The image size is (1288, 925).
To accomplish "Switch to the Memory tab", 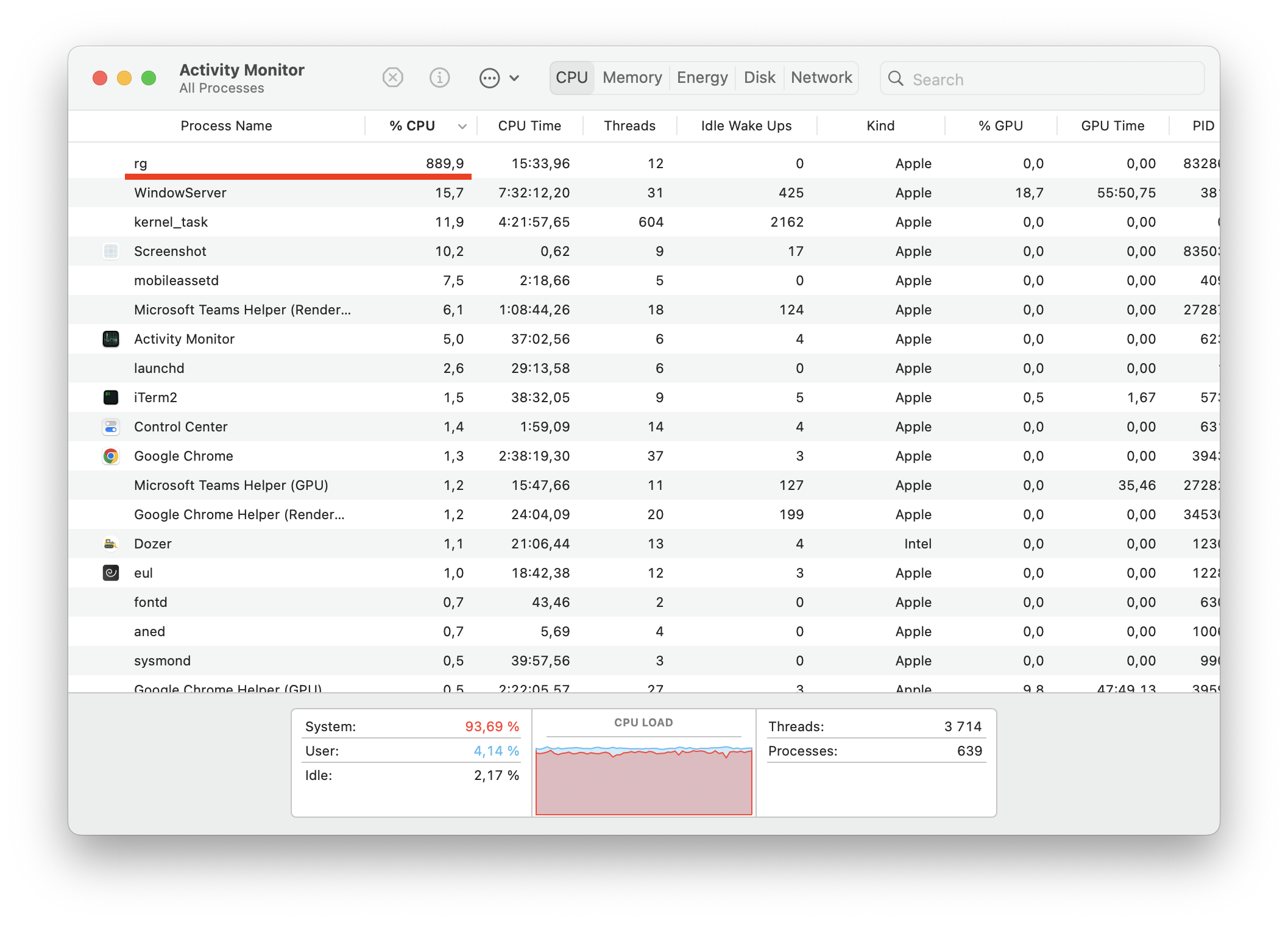I will pos(632,78).
